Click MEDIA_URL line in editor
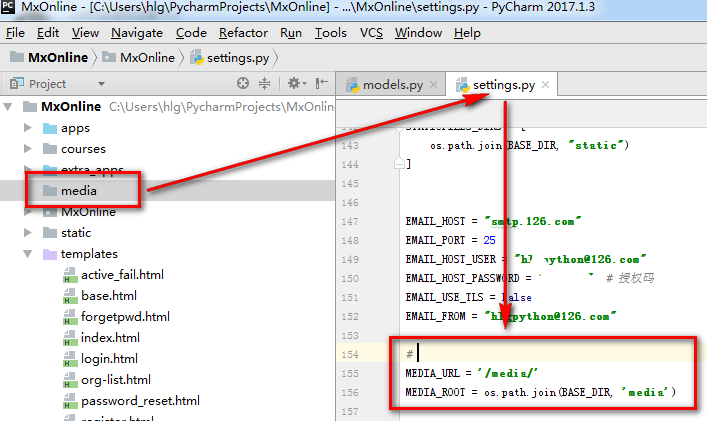The width and height of the screenshot is (707, 421). (472, 373)
